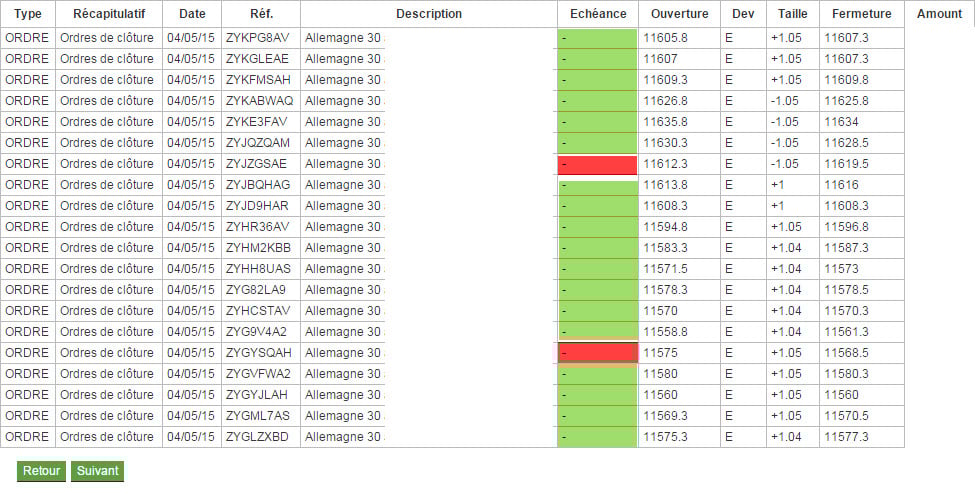The width and height of the screenshot is (975, 494).
Task: Select the Echéance column header
Action: tap(598, 14)
